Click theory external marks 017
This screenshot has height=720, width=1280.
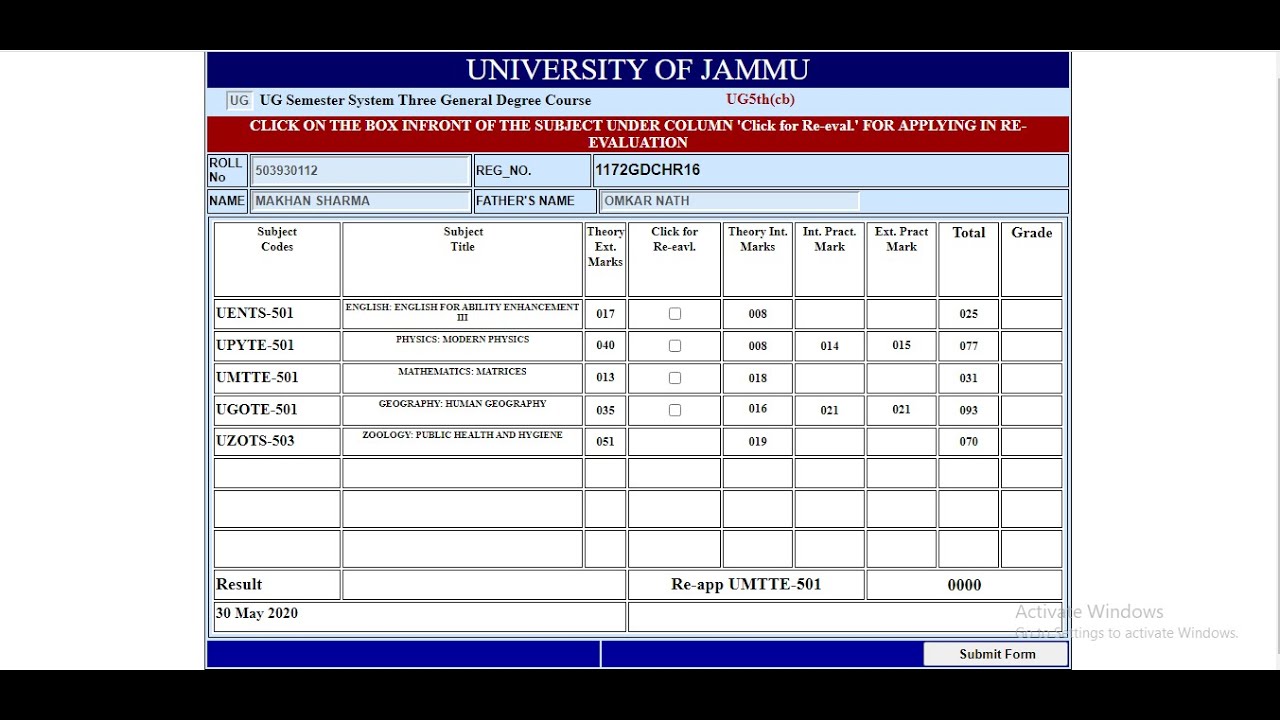605,314
